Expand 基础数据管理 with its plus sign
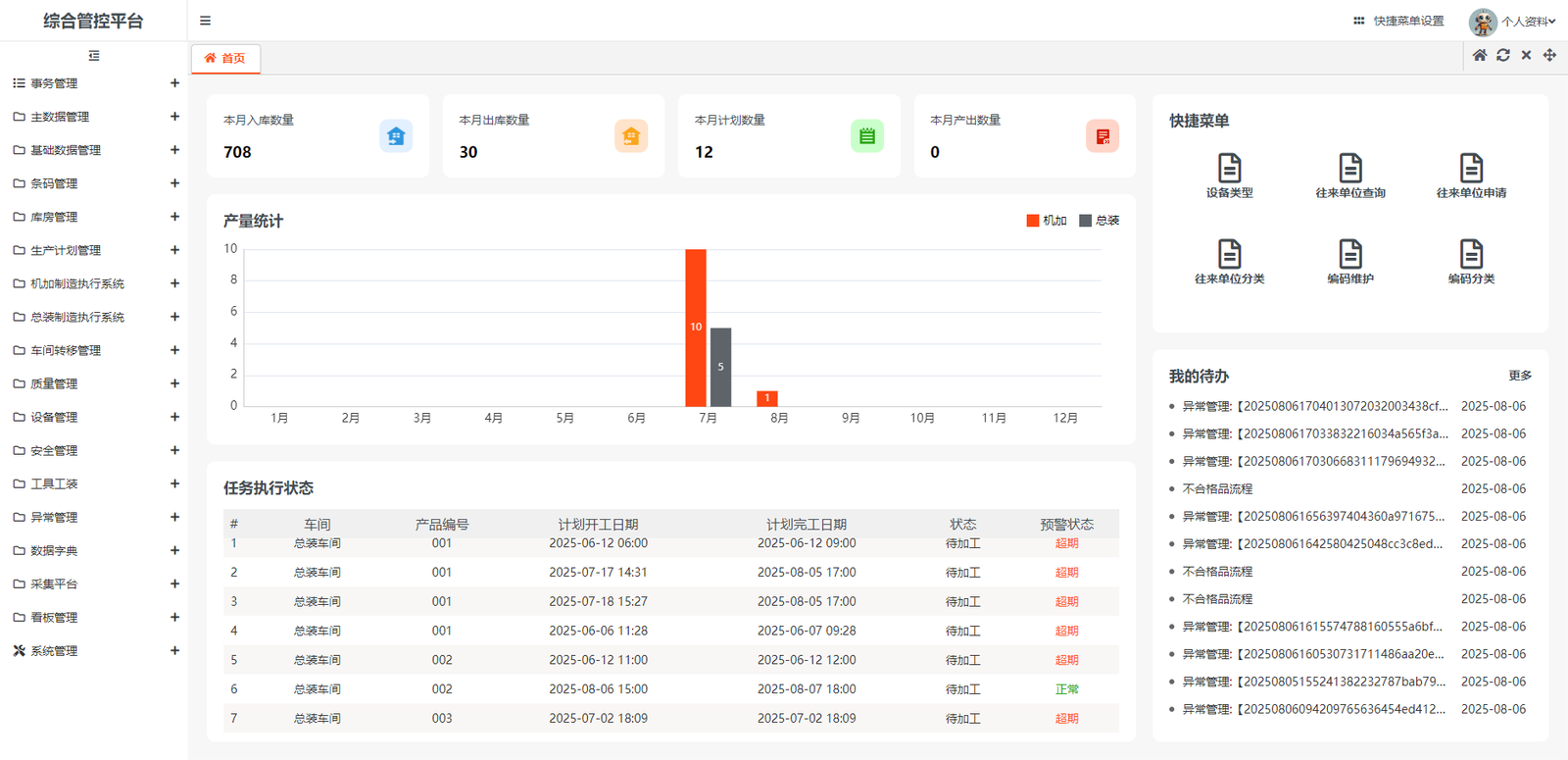Image resolution: width=1568 pixels, height=760 pixels. (174, 150)
